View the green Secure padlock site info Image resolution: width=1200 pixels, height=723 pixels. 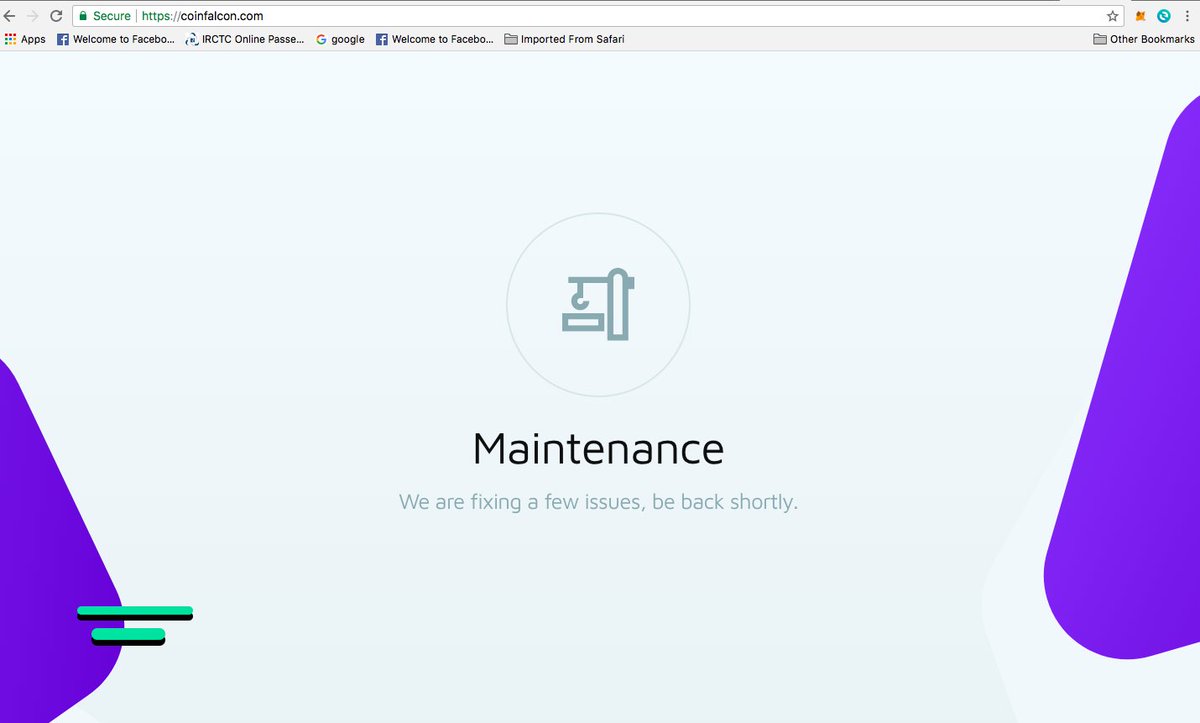tap(105, 16)
